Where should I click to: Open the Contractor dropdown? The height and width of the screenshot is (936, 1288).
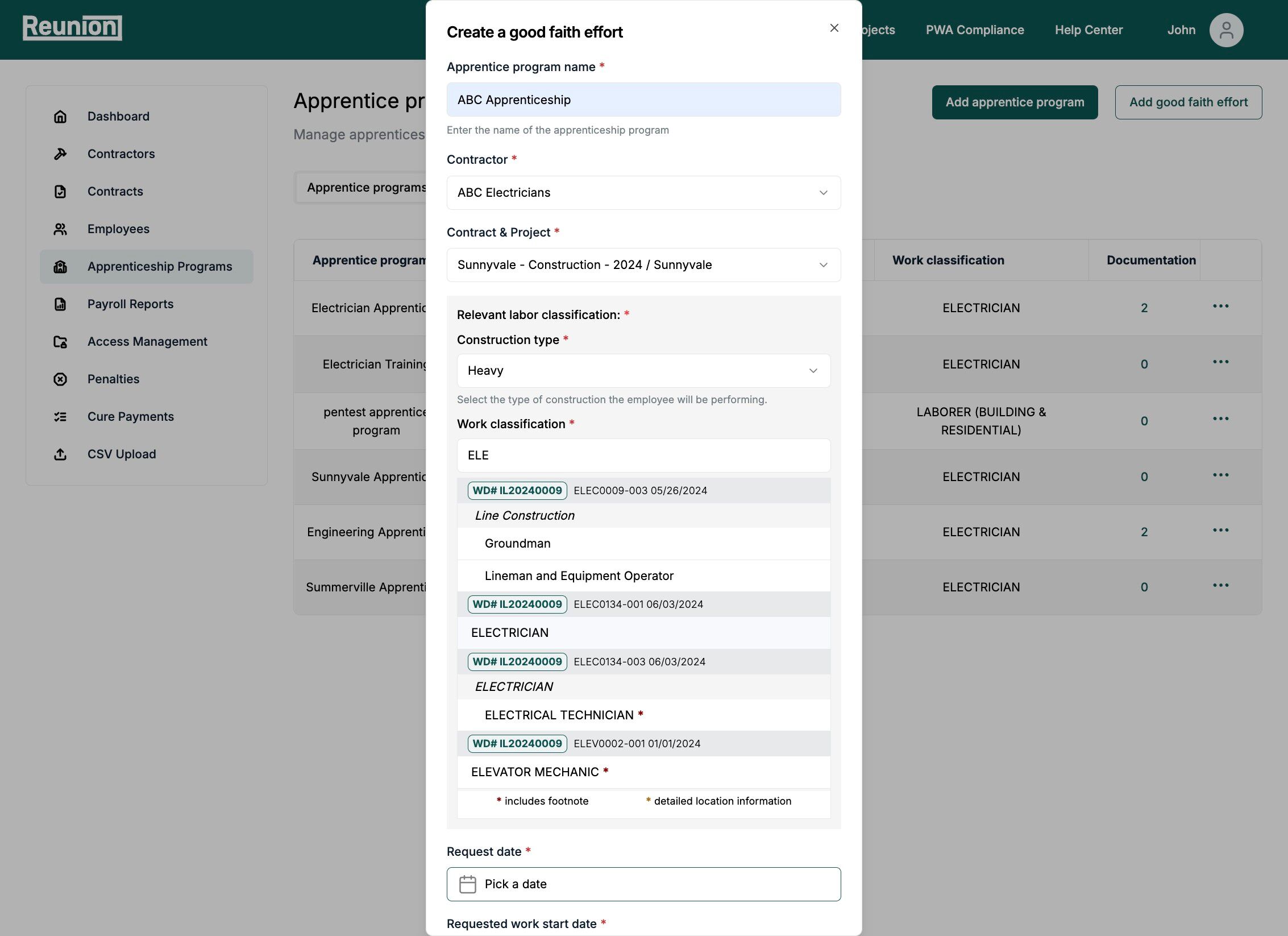643,193
